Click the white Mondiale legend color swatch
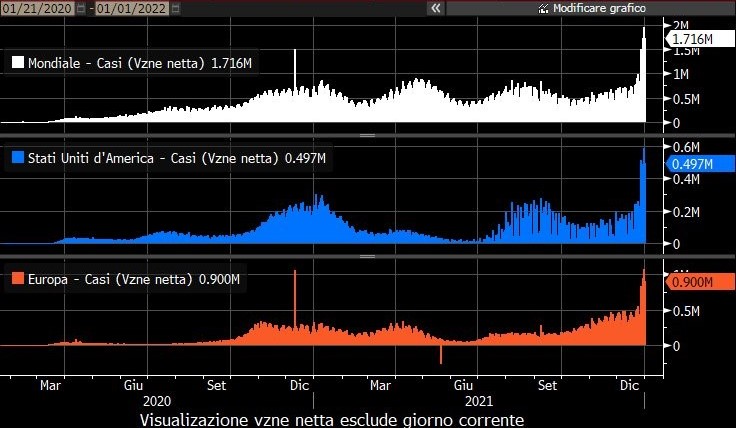The width and height of the screenshot is (736, 428). tap(17, 62)
